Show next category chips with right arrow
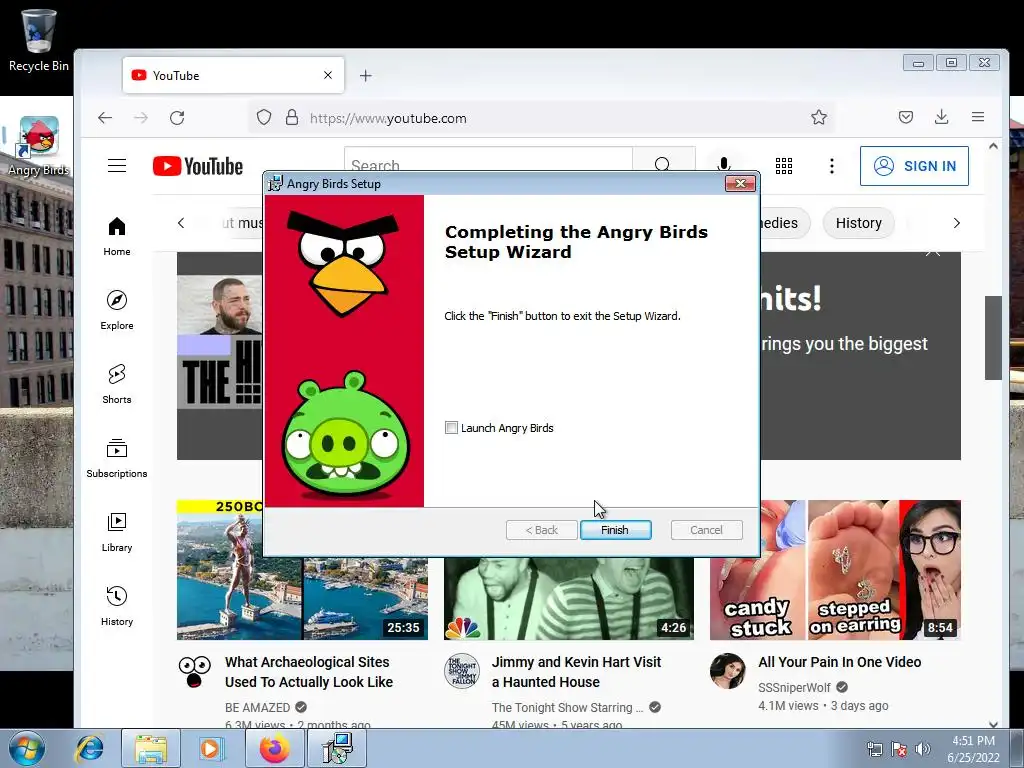This screenshot has width=1024, height=768. 957,223
